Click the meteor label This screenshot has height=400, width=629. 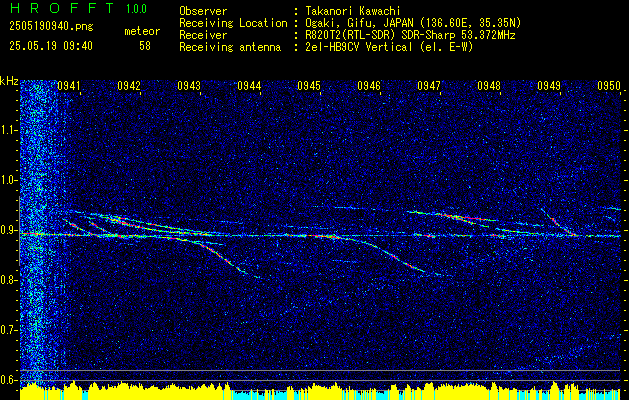coord(142,32)
